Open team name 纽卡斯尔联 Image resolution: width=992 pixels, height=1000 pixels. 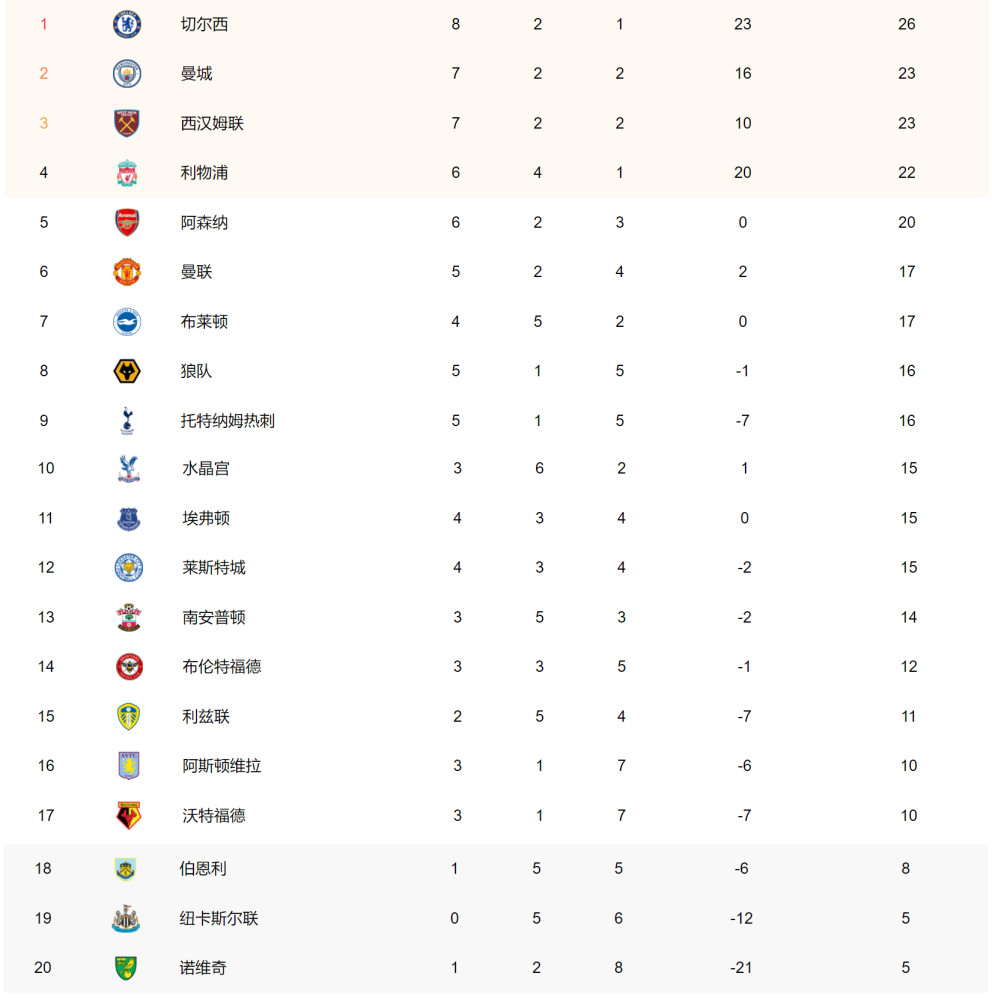point(219,918)
